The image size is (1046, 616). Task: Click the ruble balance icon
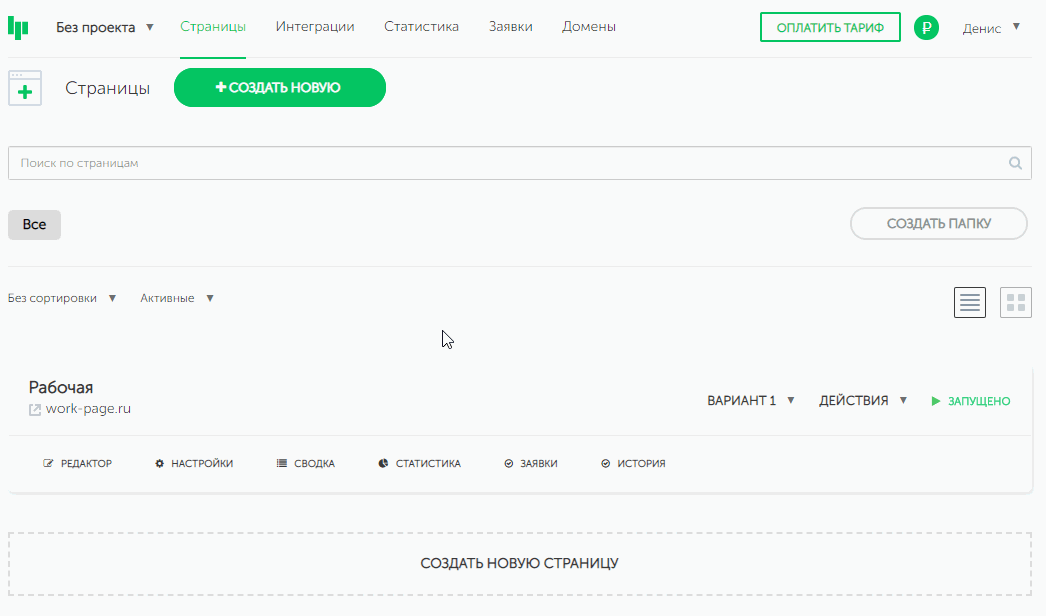[x=926, y=28]
